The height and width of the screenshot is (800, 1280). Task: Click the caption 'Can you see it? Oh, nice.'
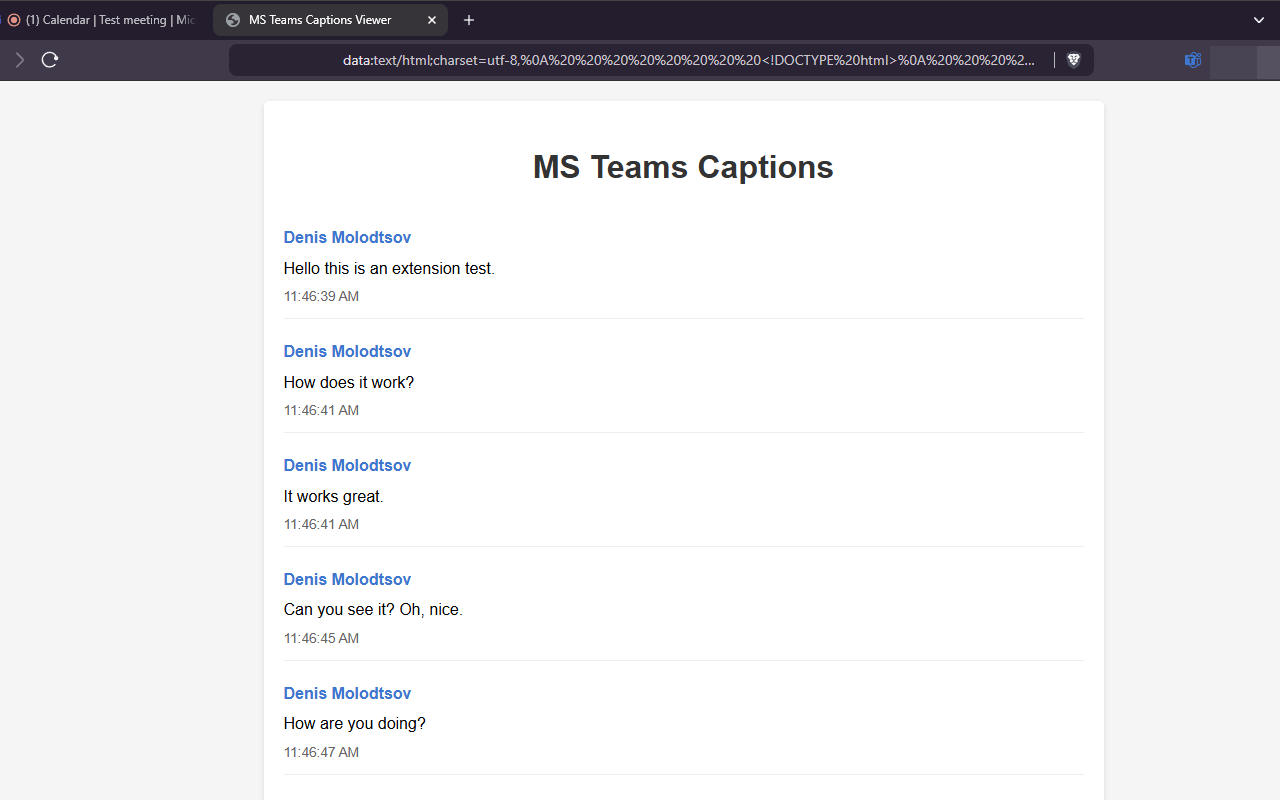(373, 610)
